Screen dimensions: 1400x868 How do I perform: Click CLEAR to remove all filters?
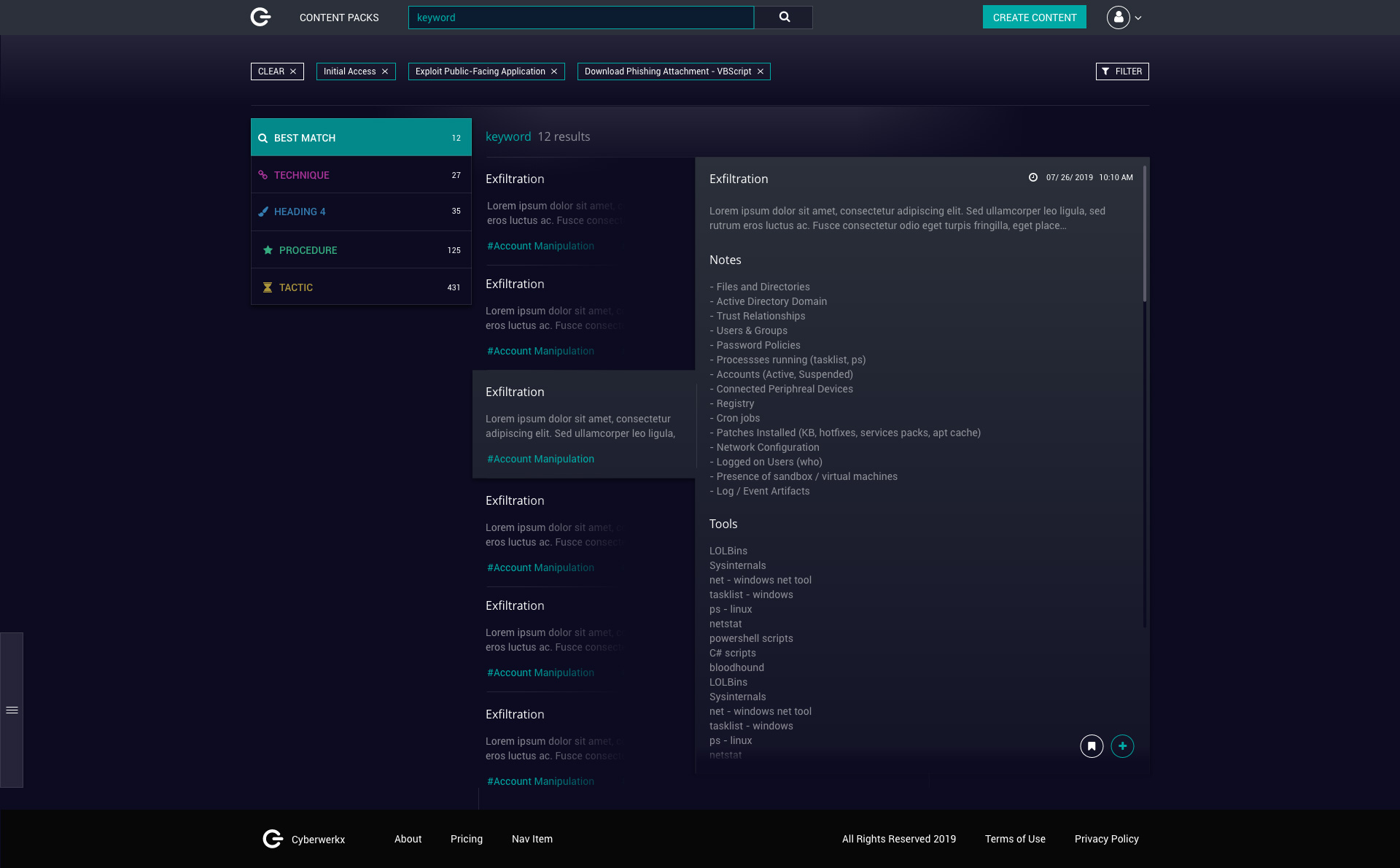[x=276, y=71]
